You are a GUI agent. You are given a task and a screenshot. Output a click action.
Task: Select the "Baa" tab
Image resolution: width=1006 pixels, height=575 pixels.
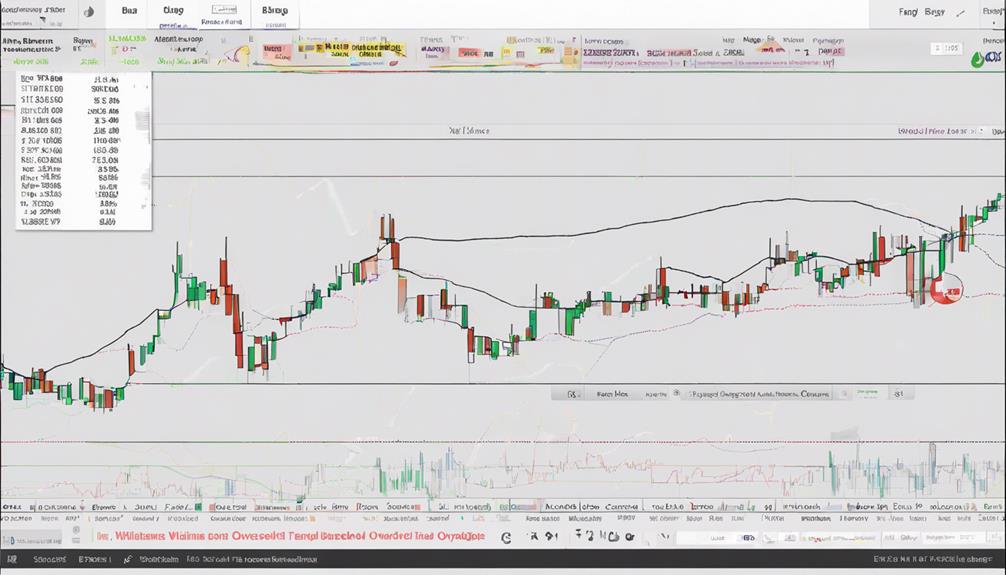129,11
